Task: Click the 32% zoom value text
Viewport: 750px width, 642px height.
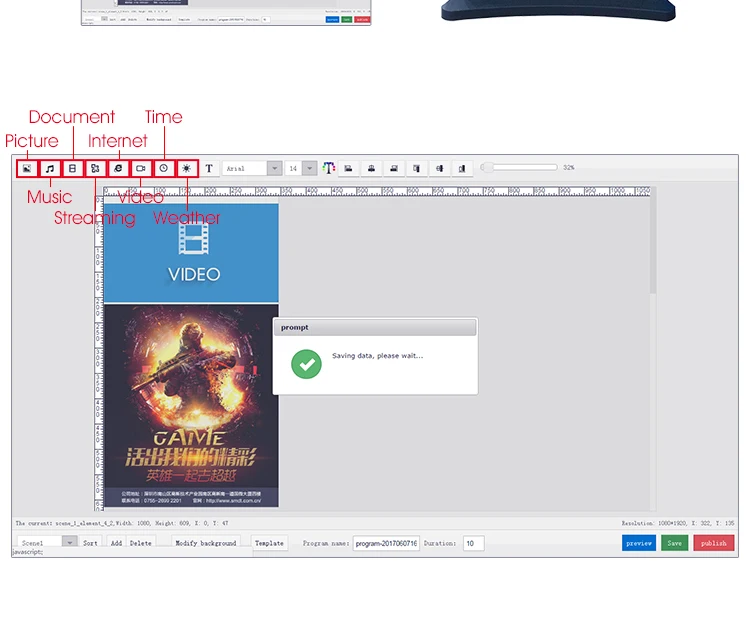Action: coord(569,167)
